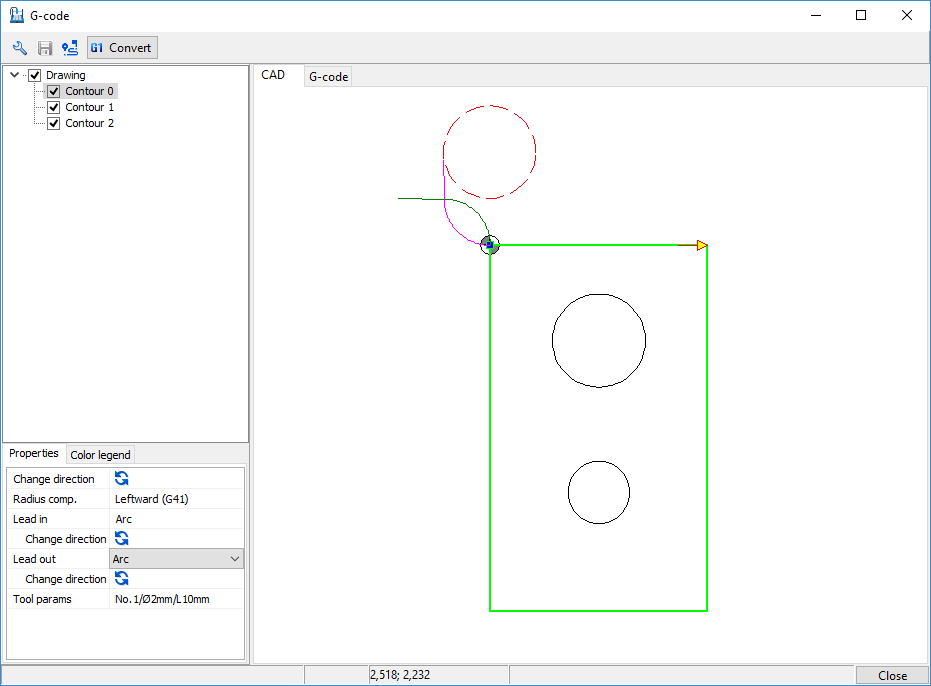931x686 pixels.
Task: Click the Close button at bottom right
Action: pyautogui.click(x=892, y=676)
